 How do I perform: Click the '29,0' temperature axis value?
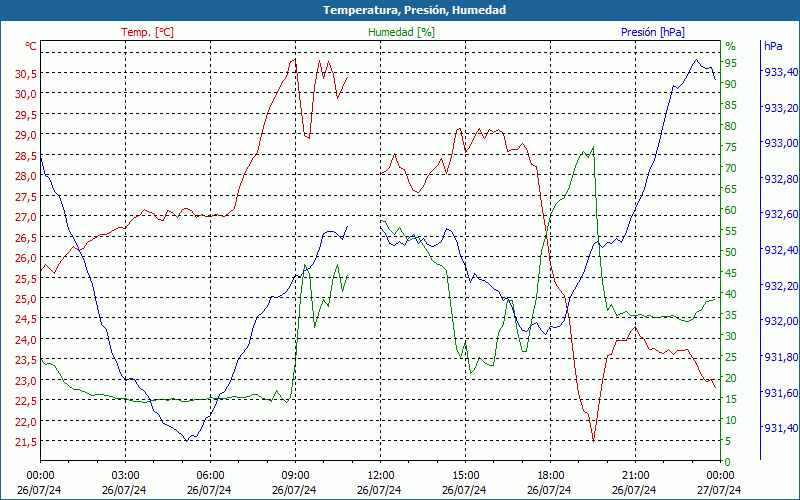[x=26, y=135]
